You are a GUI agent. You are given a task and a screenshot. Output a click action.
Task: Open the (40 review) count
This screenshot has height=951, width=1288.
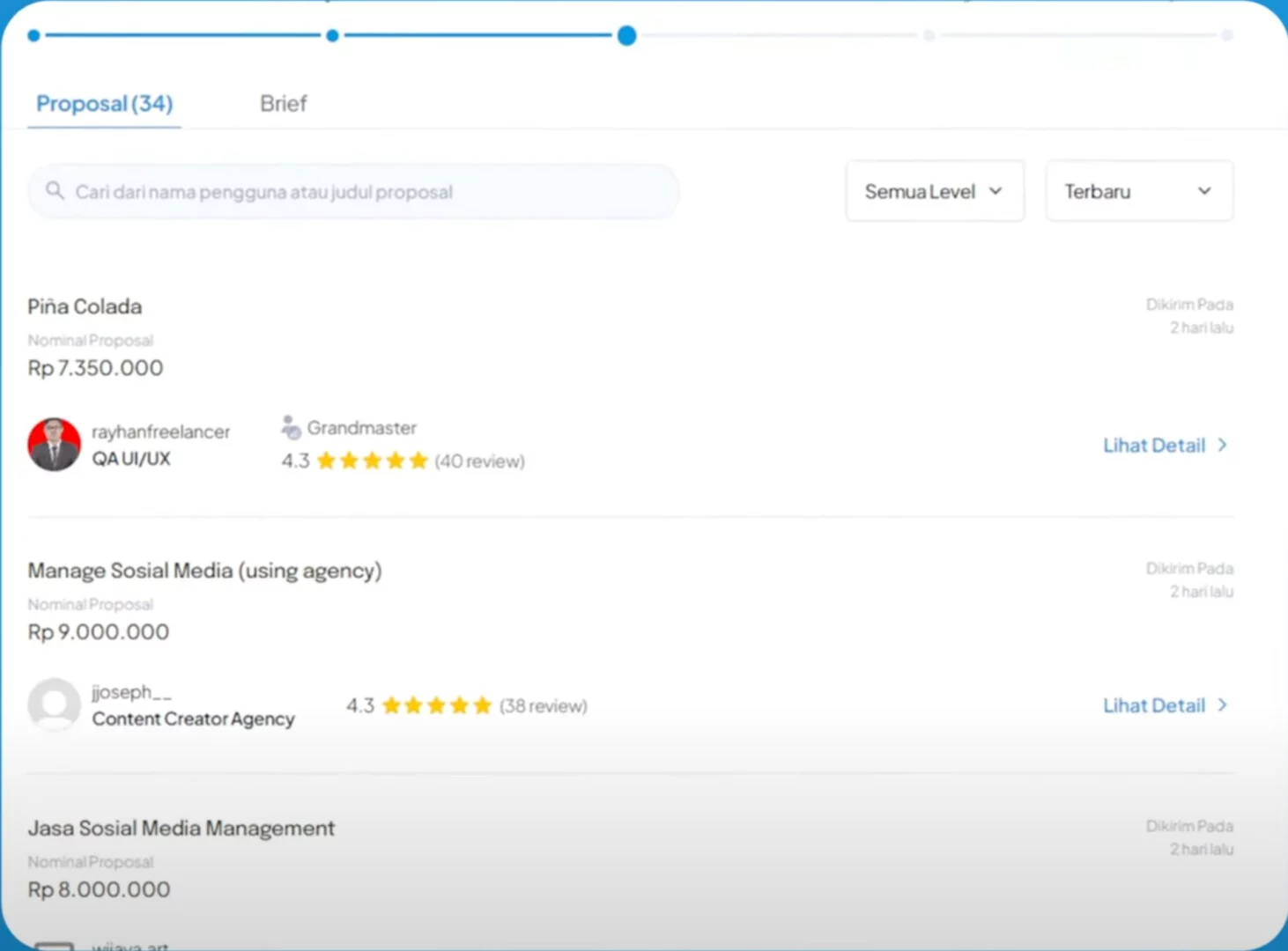click(x=479, y=461)
